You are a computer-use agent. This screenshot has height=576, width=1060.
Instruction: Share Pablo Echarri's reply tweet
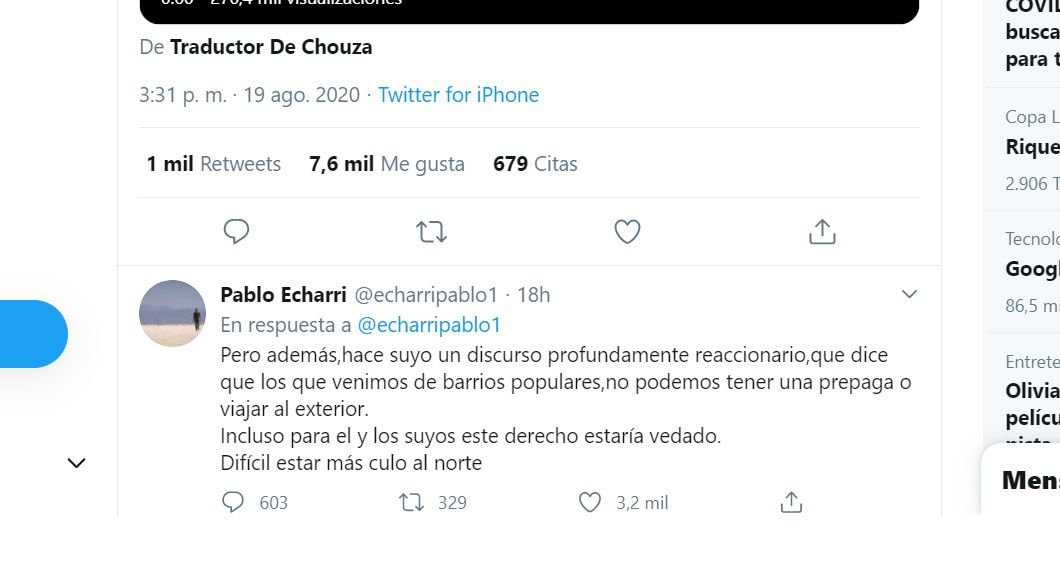tap(791, 502)
